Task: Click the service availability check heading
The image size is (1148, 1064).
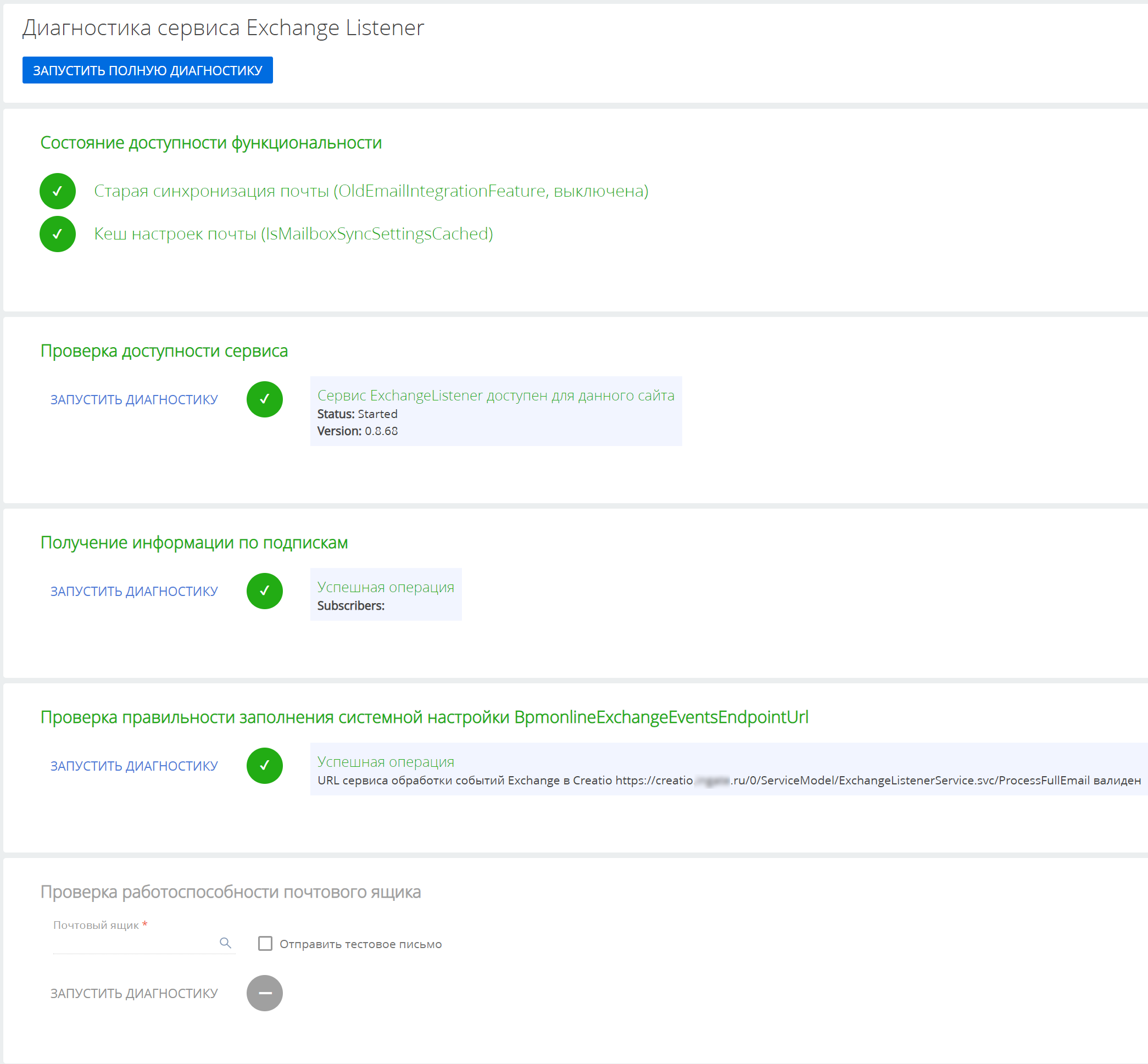Action: (164, 351)
